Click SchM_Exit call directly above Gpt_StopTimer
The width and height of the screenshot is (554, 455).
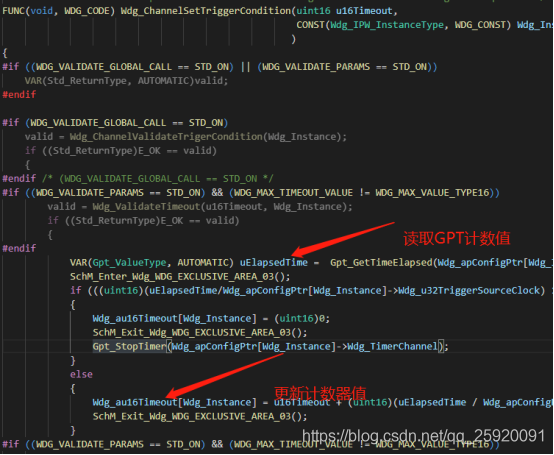pyautogui.click(x=200, y=333)
